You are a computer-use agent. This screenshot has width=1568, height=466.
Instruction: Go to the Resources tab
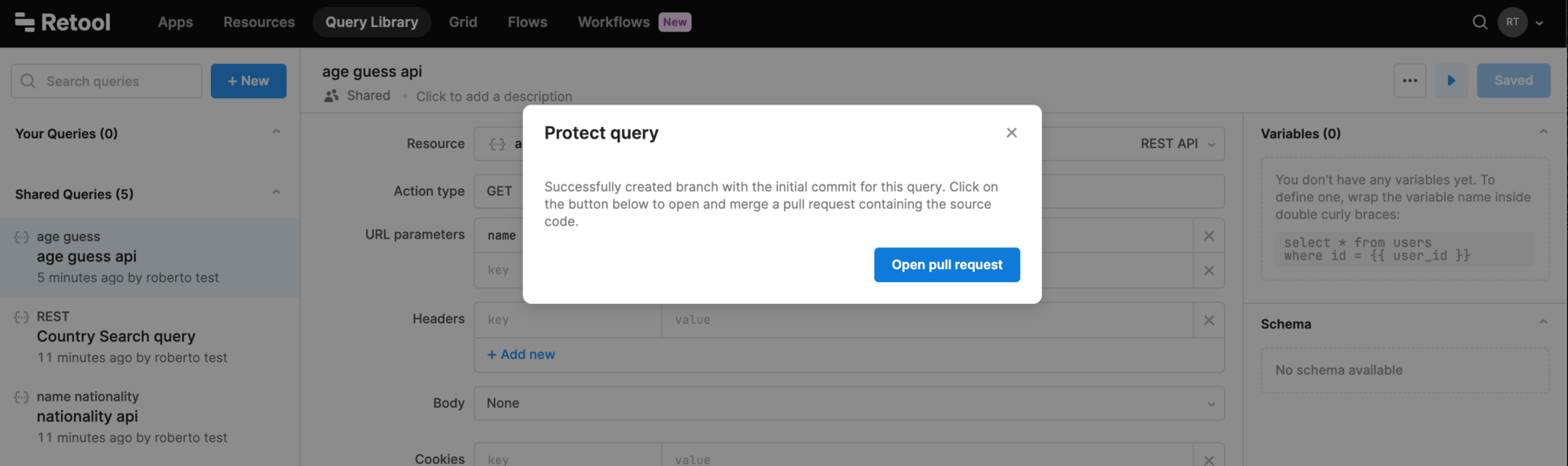(x=259, y=22)
